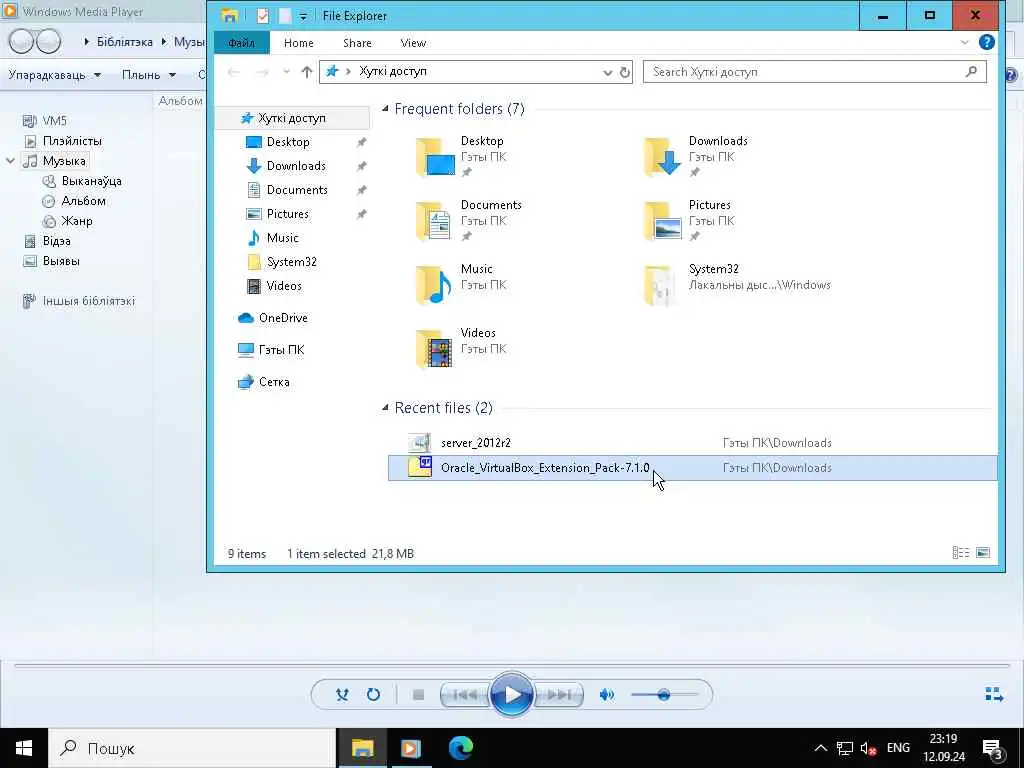Mute the Media Player volume
This screenshot has height=768, width=1024.
point(607,695)
